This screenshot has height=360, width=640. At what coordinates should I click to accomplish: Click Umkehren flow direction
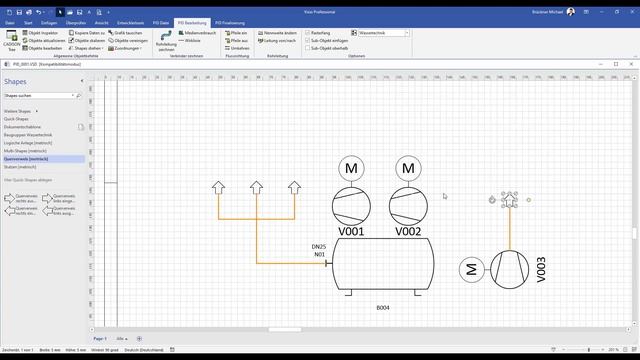(x=237, y=48)
